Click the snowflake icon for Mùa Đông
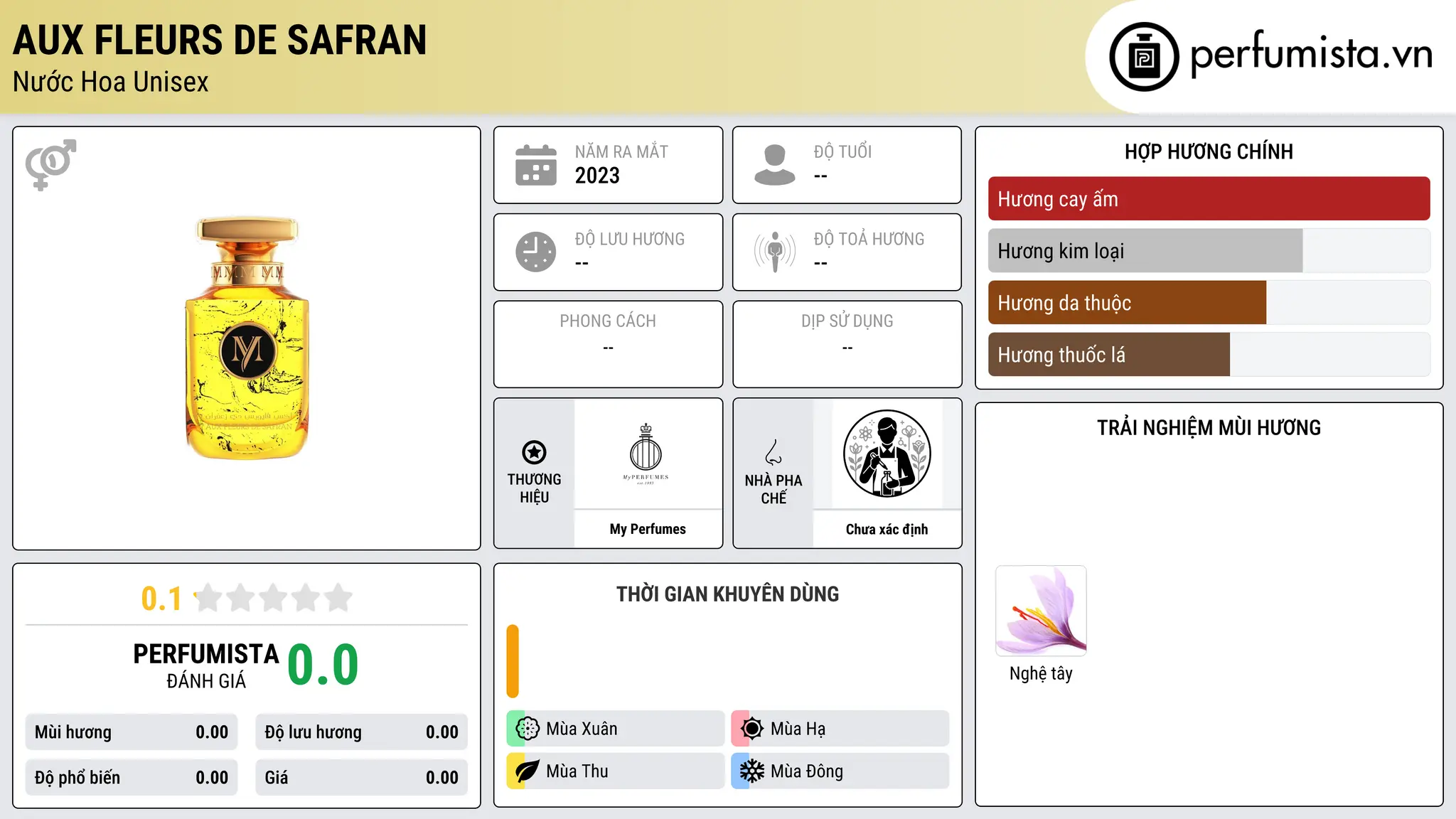This screenshot has width=1456, height=819. click(x=752, y=771)
